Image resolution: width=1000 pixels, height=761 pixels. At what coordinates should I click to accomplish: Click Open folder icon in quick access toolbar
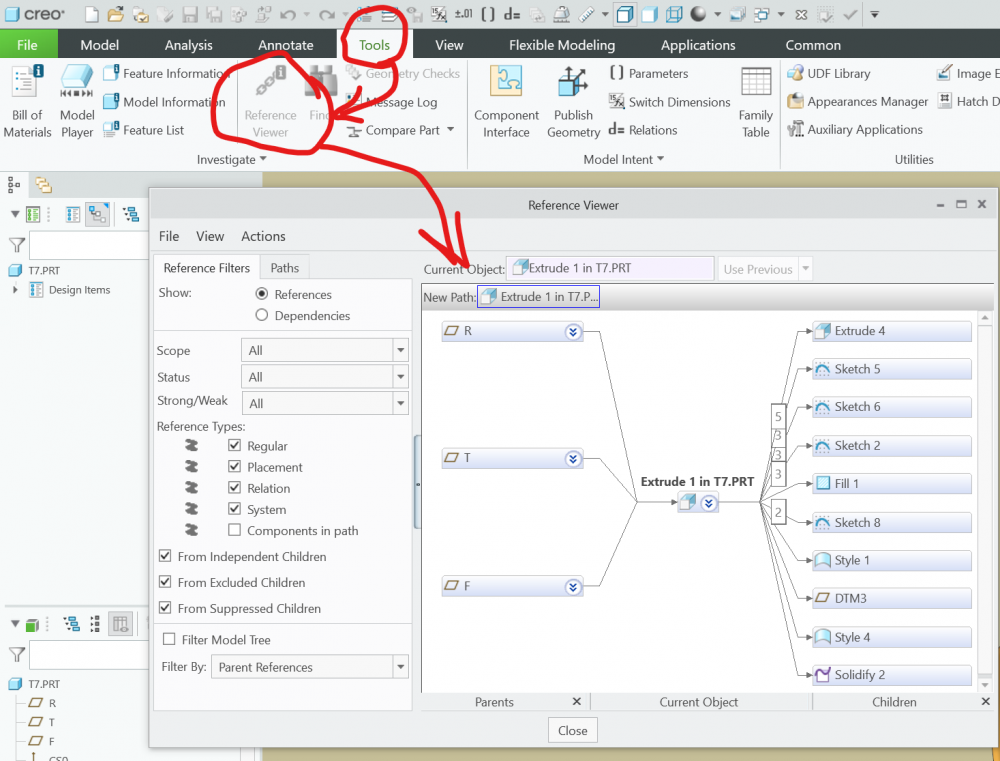point(115,14)
